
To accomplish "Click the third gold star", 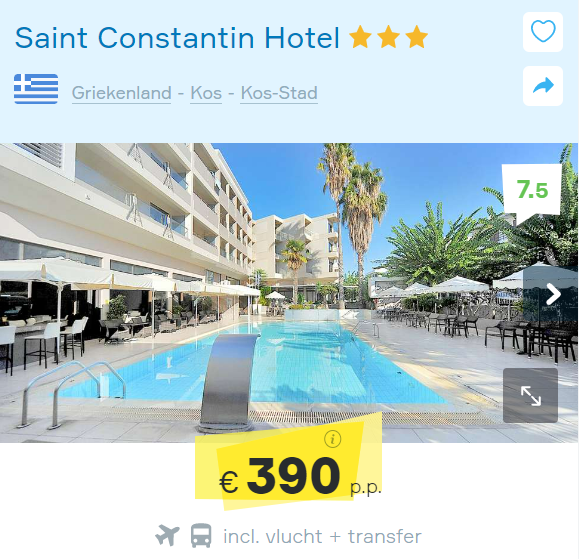I will pyautogui.click(x=417, y=37).
